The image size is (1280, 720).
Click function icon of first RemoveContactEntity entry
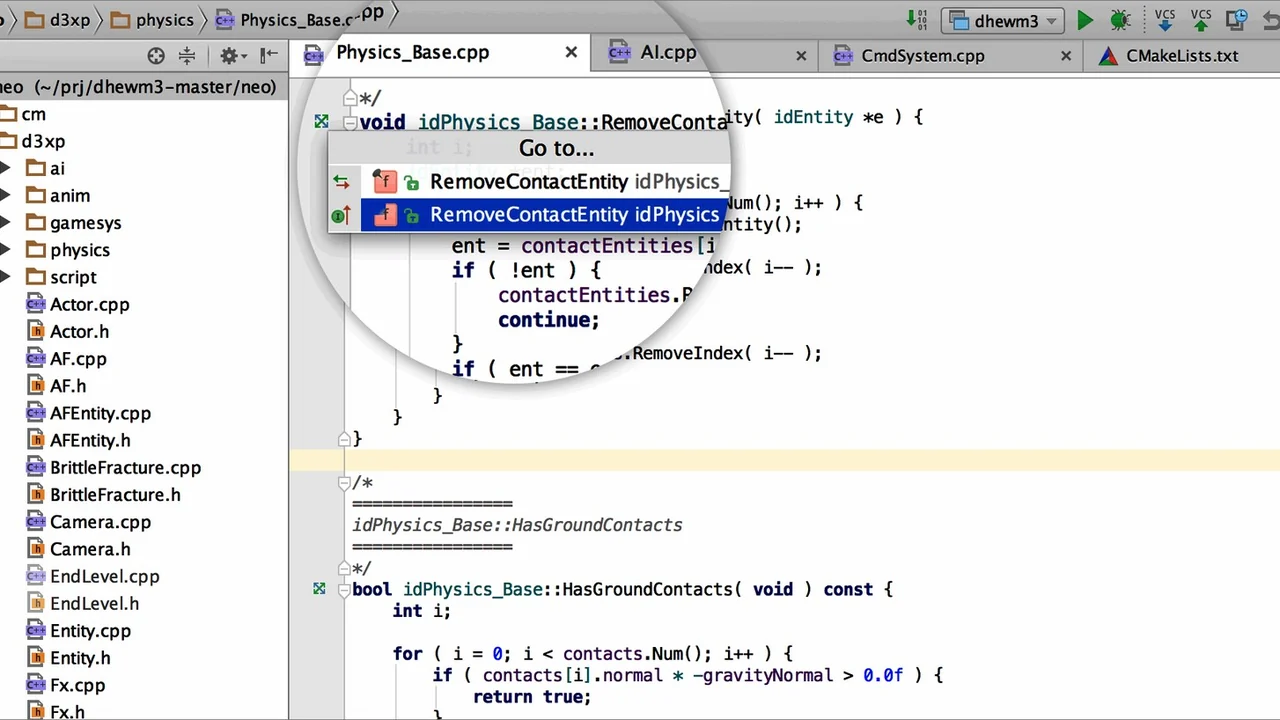(x=385, y=182)
